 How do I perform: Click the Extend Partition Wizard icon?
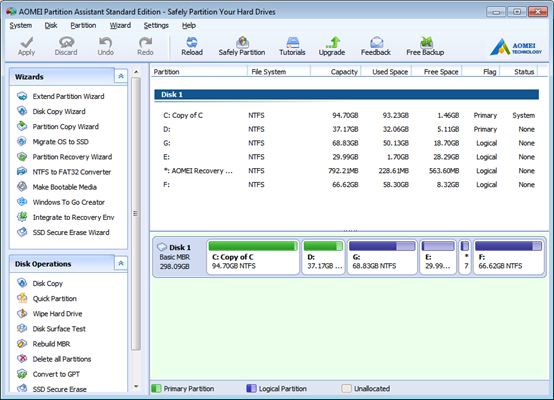[x=22, y=96]
